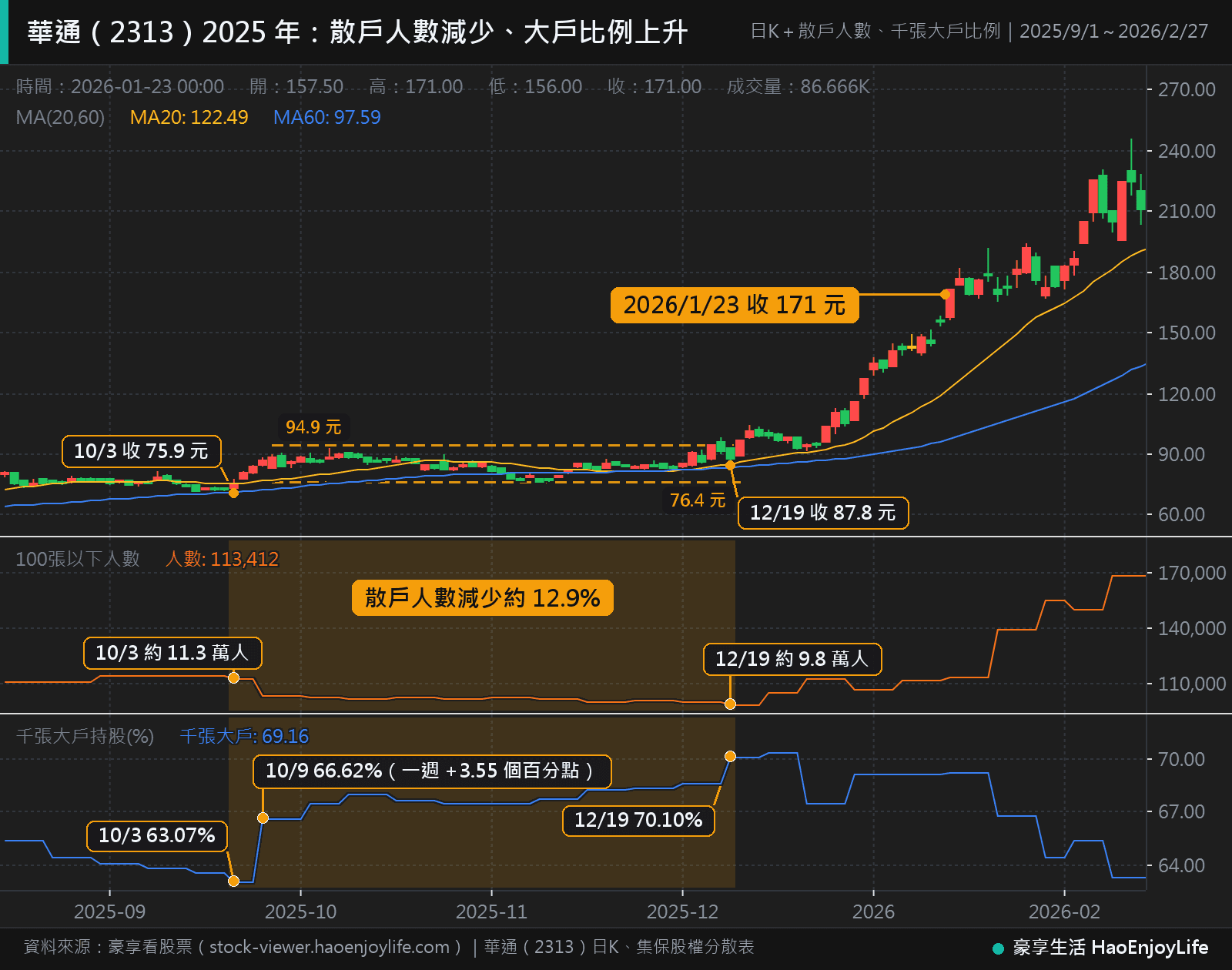Click the 開：157.50 open price value
The width and height of the screenshot is (1232, 970).
click(x=296, y=86)
